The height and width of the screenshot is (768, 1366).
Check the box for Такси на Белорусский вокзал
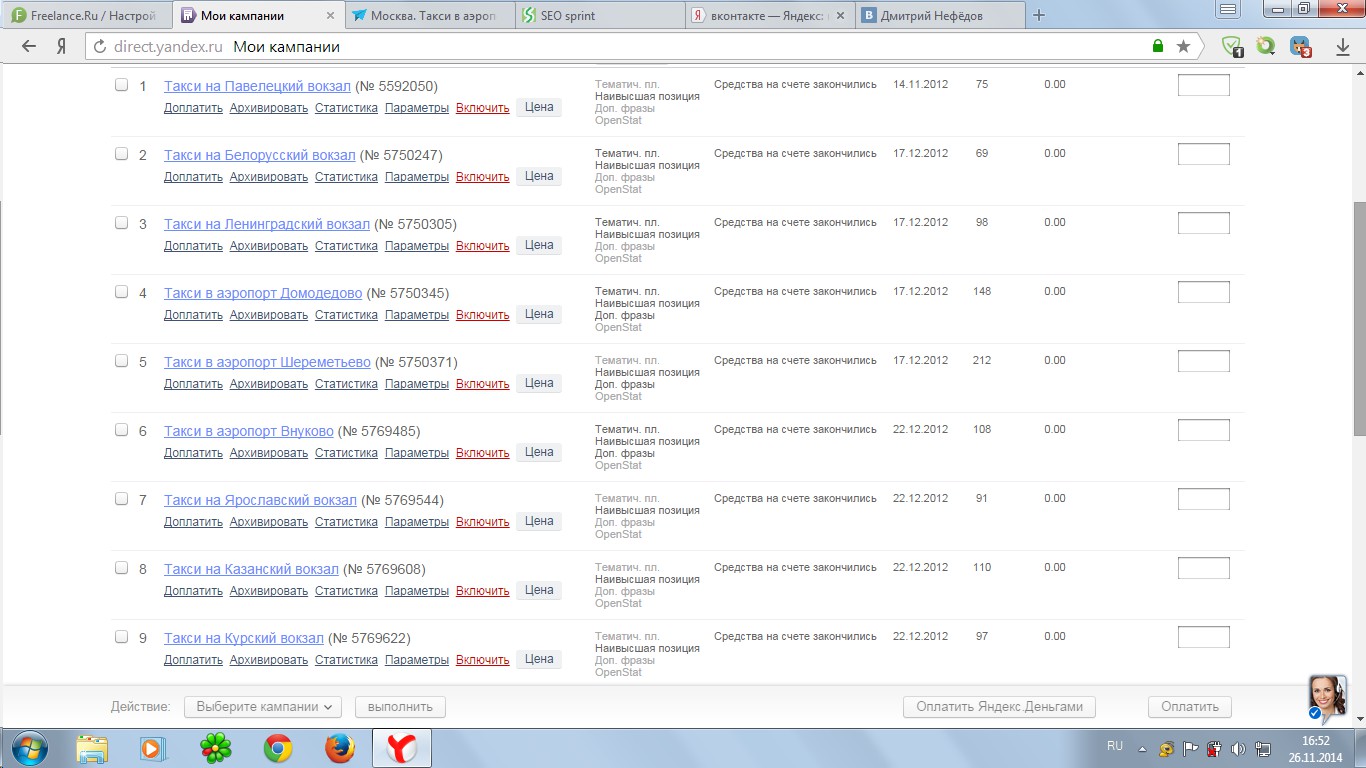point(121,154)
